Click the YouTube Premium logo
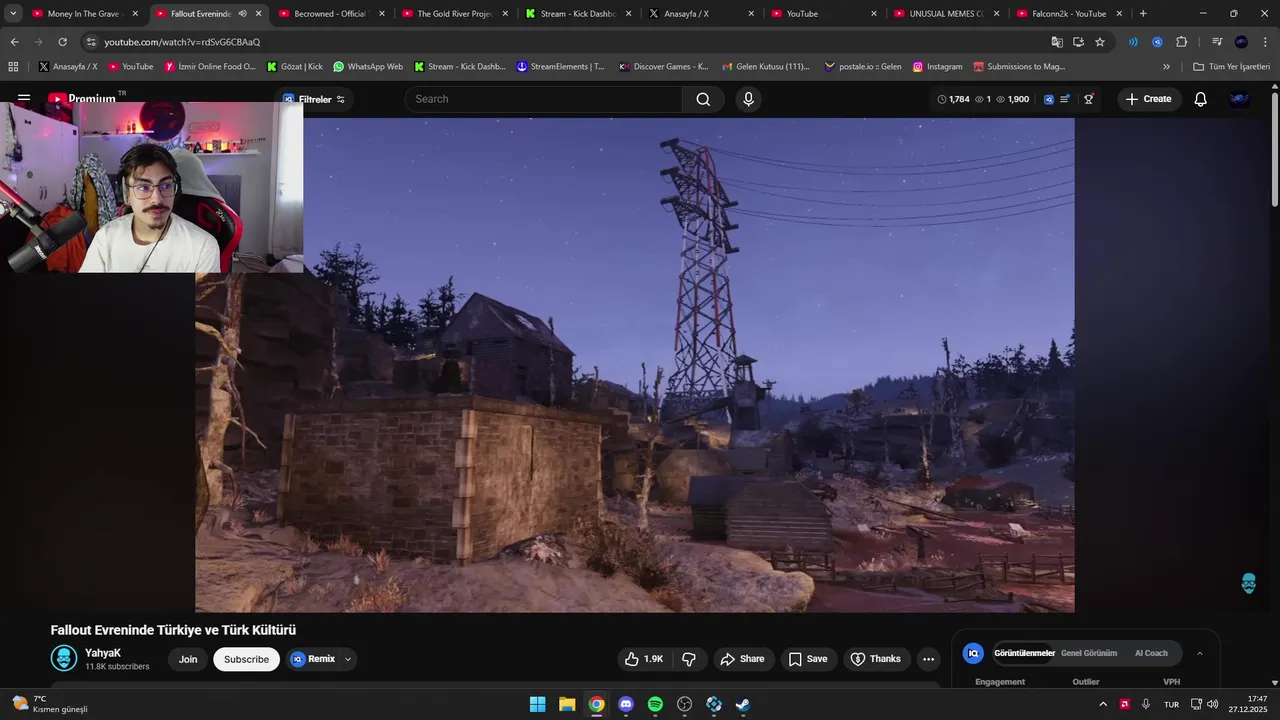 point(82,99)
